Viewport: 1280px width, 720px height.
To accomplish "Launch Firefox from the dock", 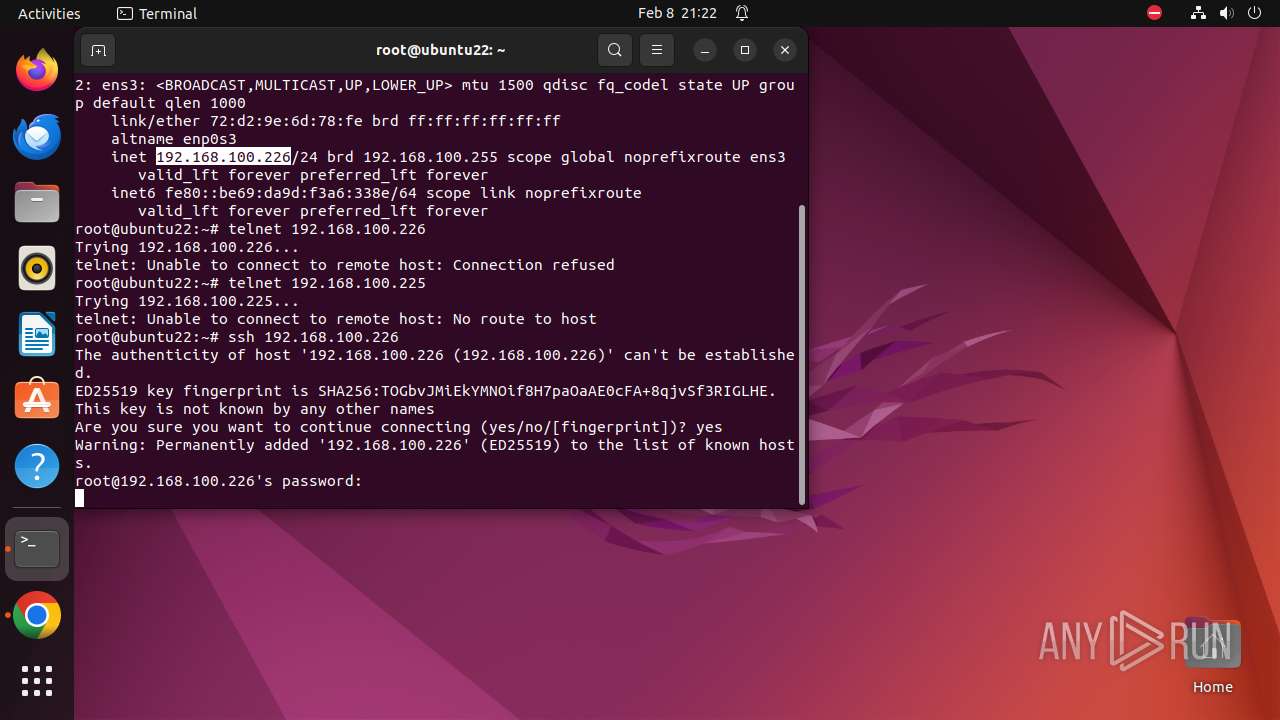I will tap(37, 71).
